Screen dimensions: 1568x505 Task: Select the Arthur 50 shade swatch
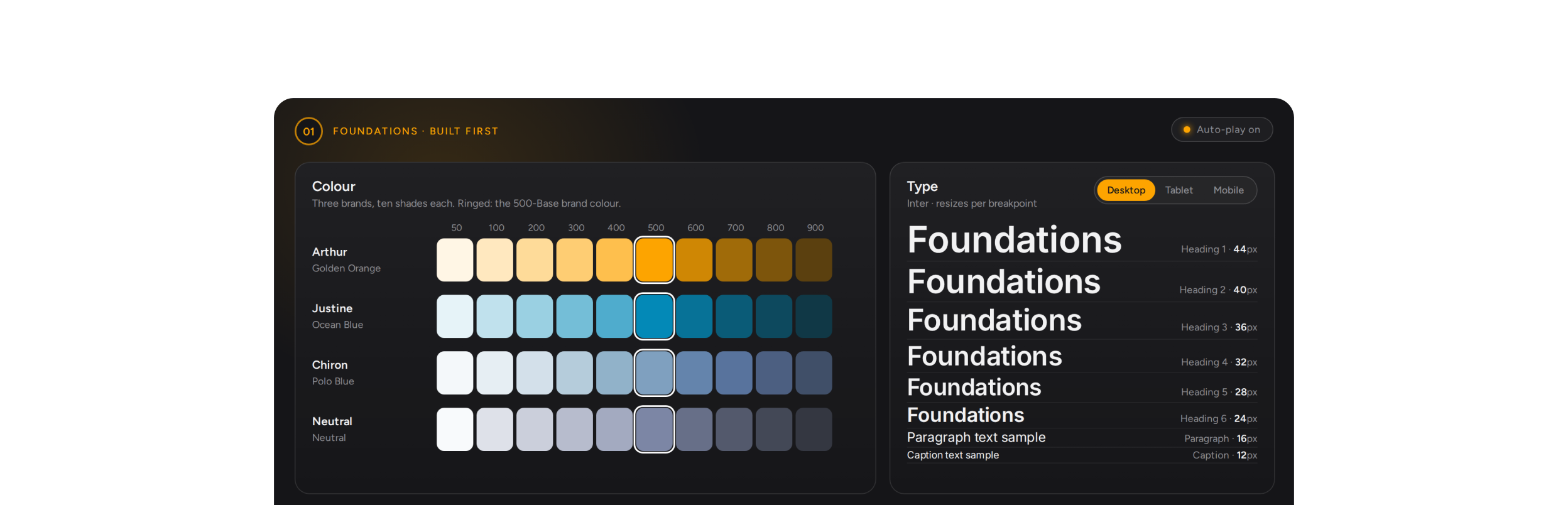455,260
